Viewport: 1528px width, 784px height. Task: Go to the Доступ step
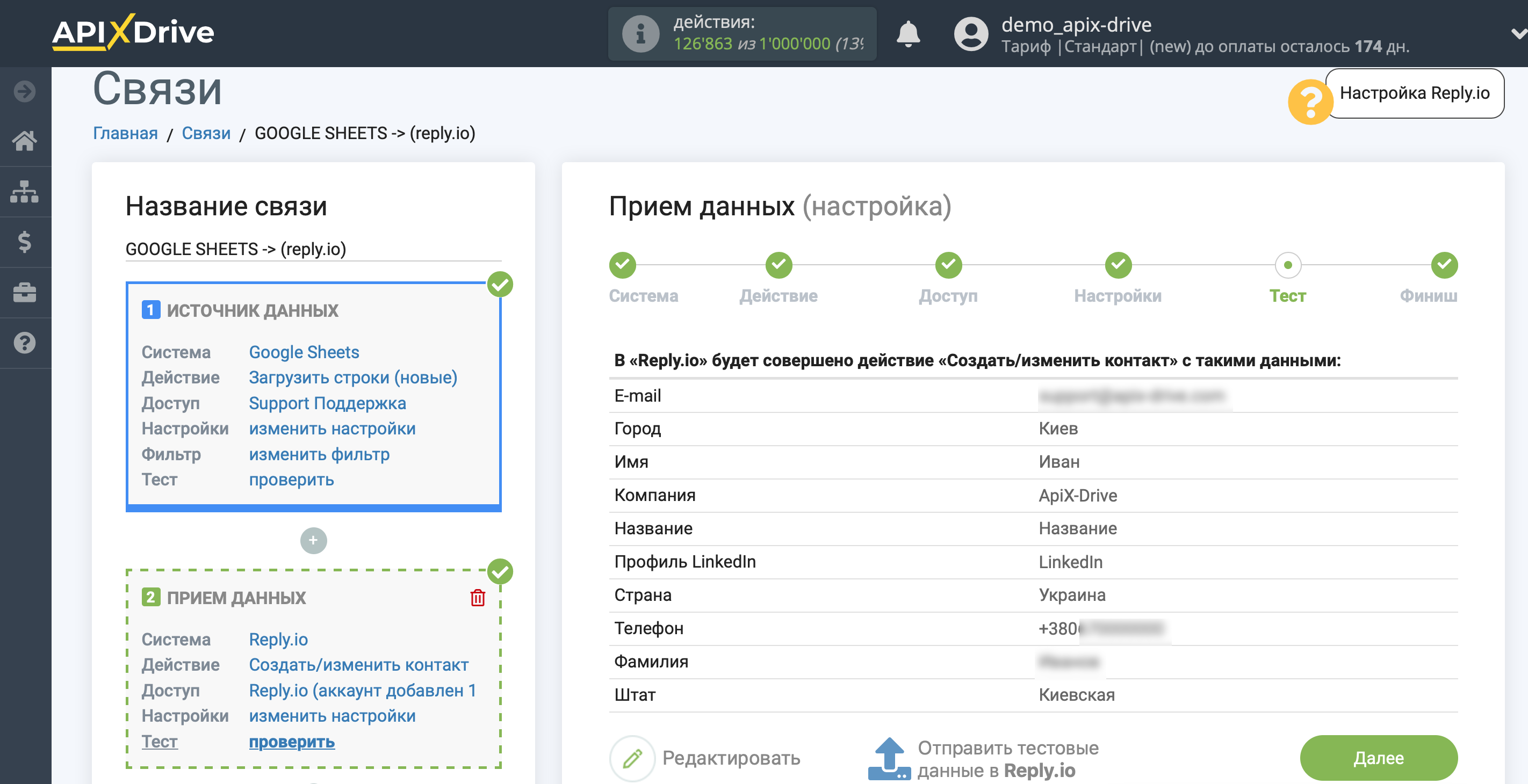948,265
